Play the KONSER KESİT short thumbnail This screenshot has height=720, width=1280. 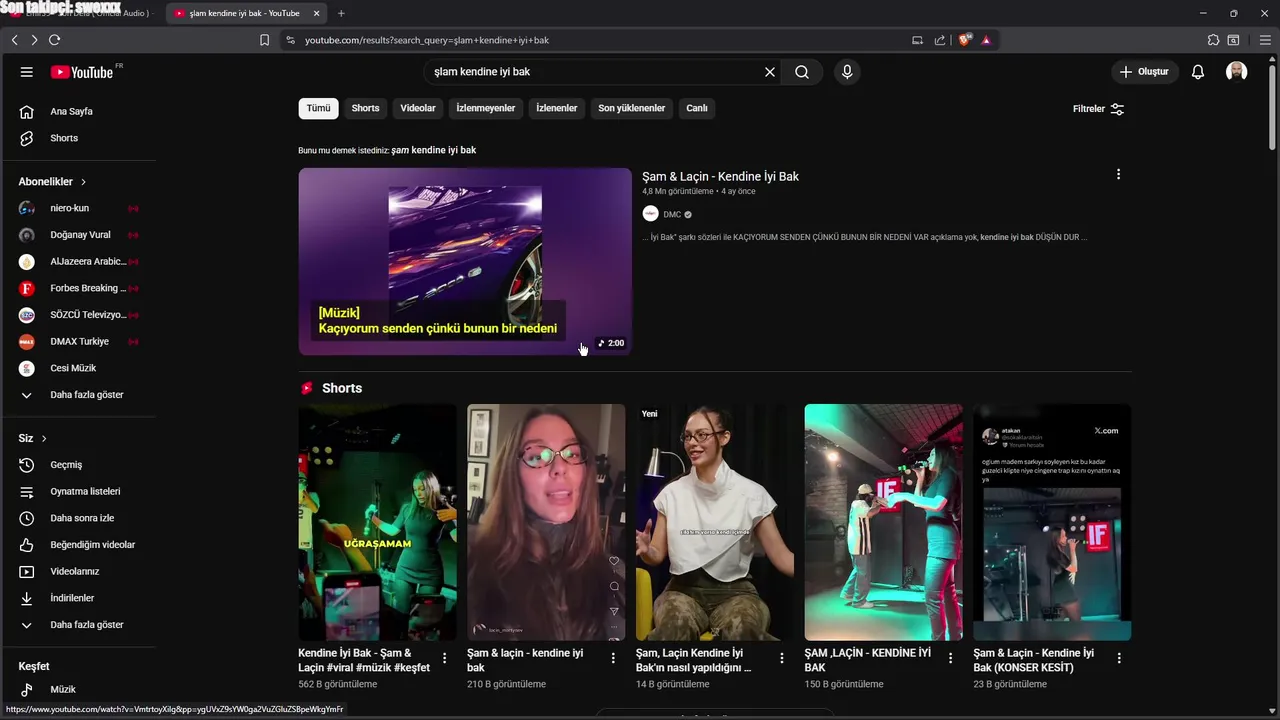1052,522
